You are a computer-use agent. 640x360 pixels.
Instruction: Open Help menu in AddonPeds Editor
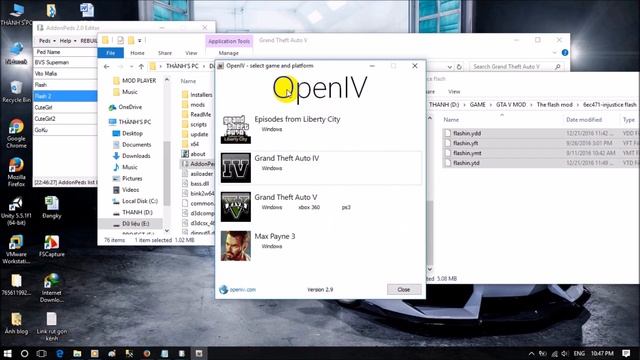click(x=68, y=41)
